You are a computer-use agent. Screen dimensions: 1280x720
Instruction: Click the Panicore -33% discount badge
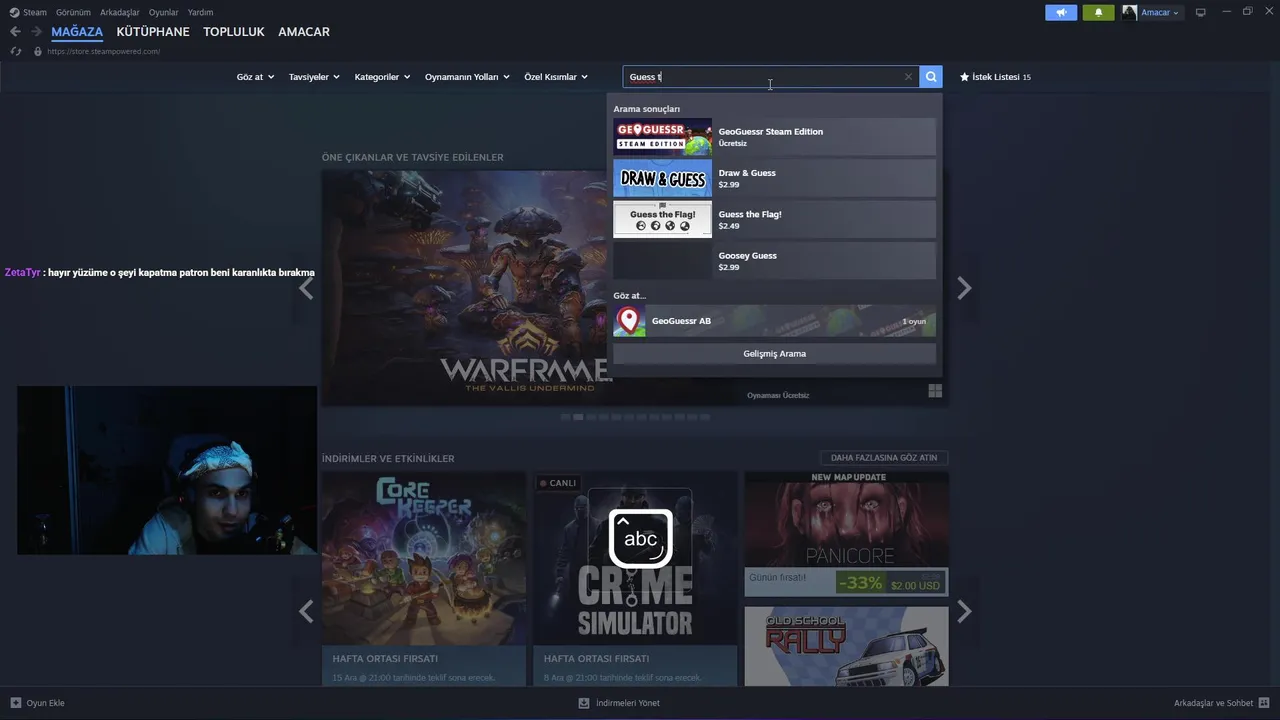pyautogui.click(x=860, y=583)
